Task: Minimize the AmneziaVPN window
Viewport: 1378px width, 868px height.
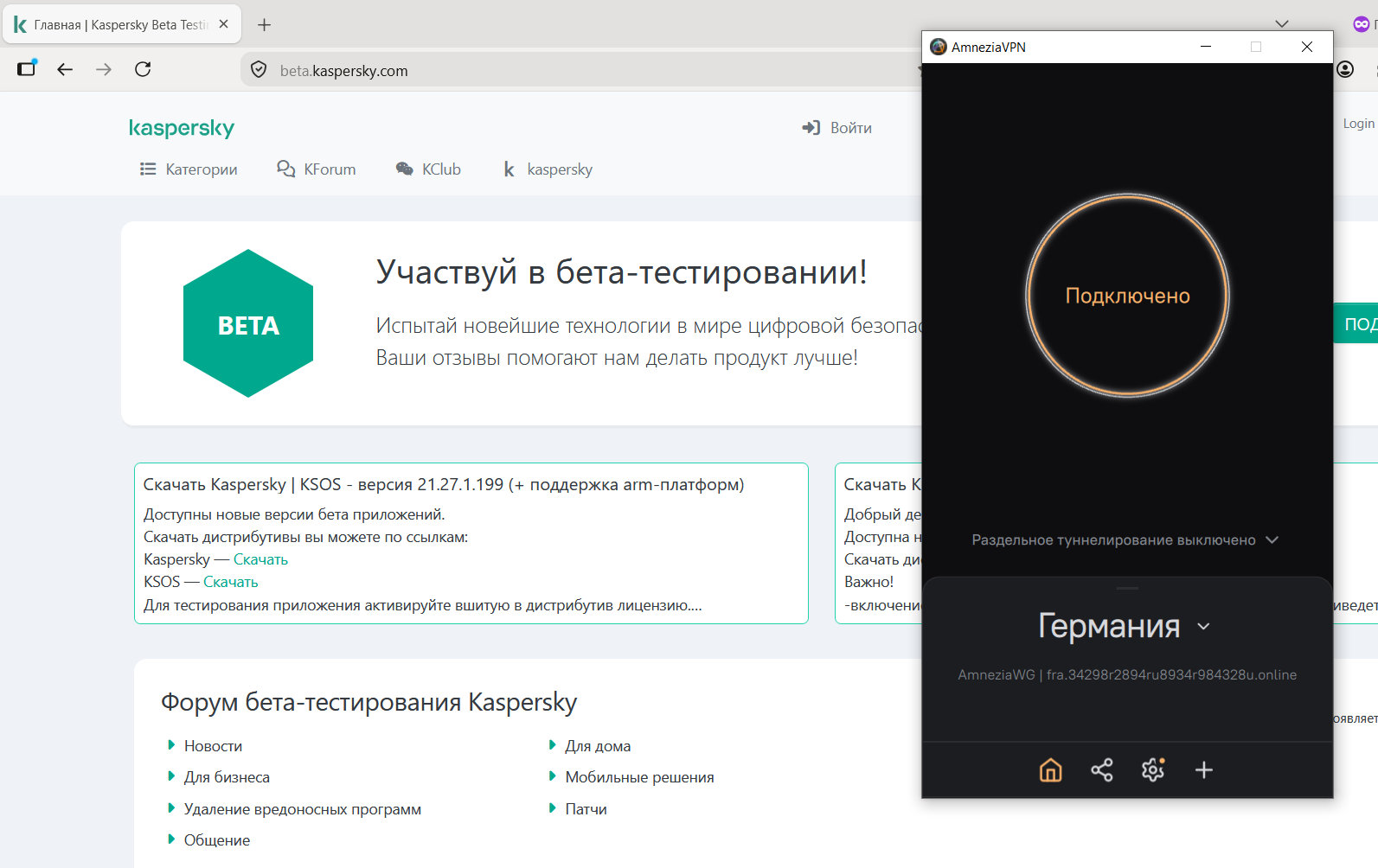Action: pos(1206,47)
